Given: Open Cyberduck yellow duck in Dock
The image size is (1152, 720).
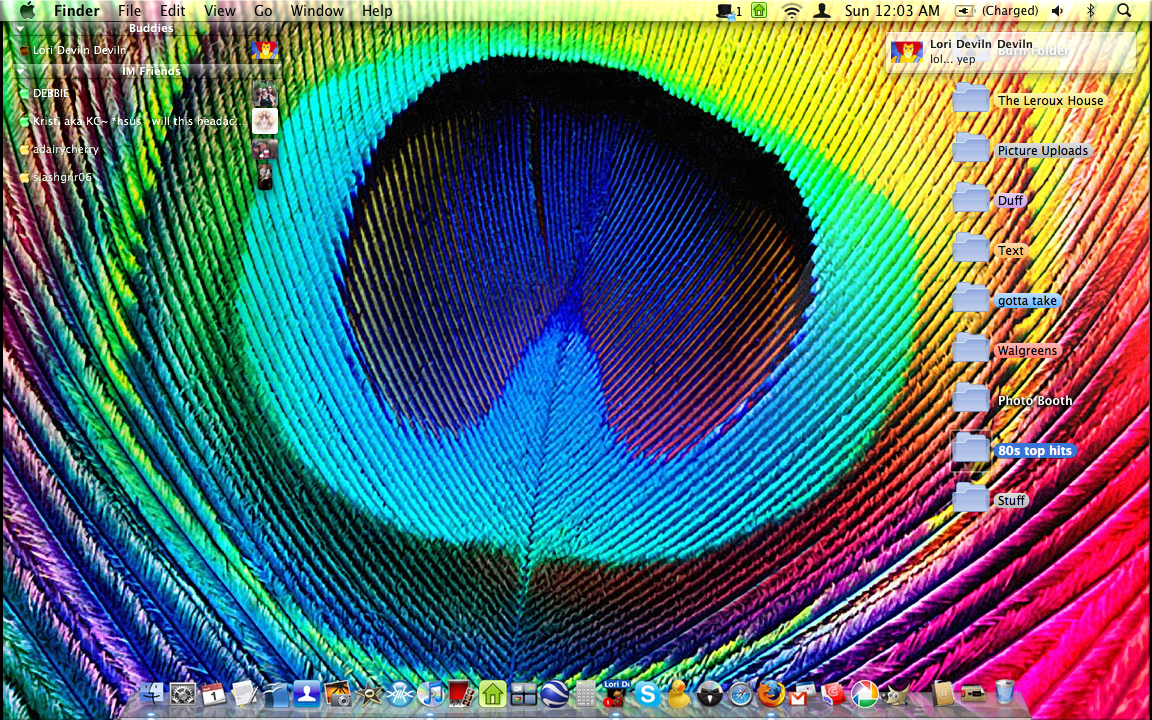Looking at the screenshot, I should (x=679, y=694).
